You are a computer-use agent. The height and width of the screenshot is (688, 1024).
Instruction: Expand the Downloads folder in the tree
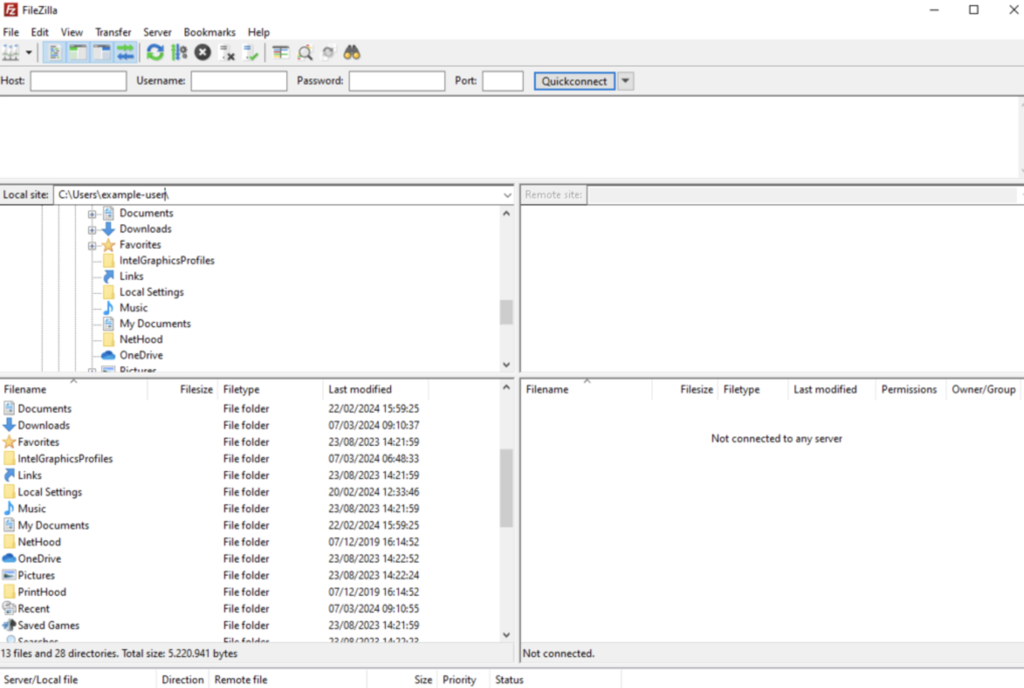coord(91,229)
